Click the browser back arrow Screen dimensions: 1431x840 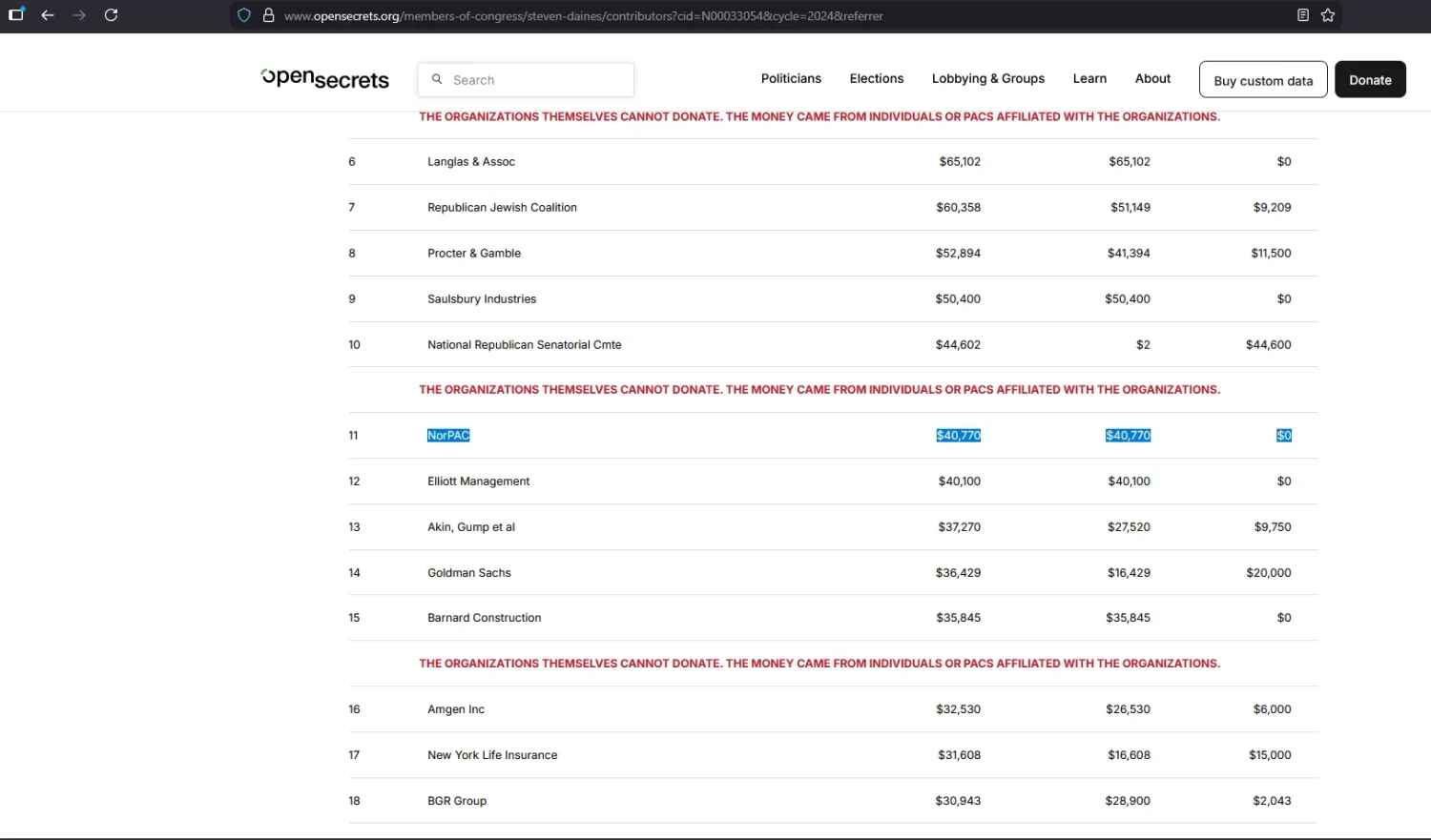pyautogui.click(x=48, y=15)
